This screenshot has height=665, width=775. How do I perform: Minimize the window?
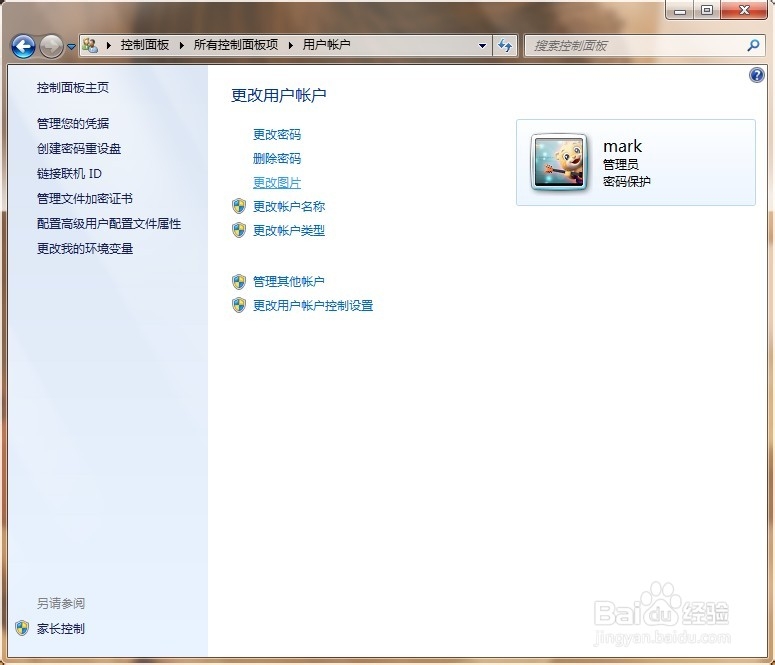pos(681,10)
